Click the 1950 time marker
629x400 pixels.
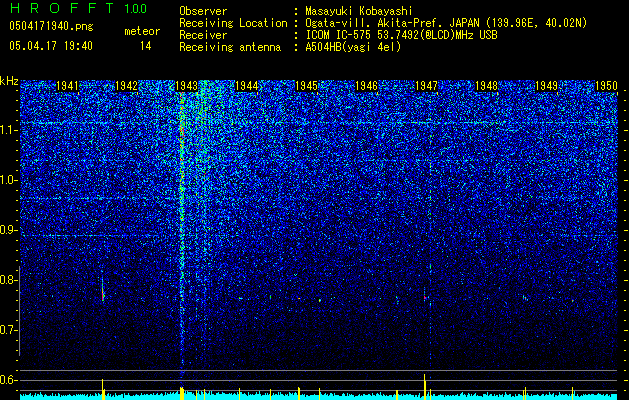[606, 86]
